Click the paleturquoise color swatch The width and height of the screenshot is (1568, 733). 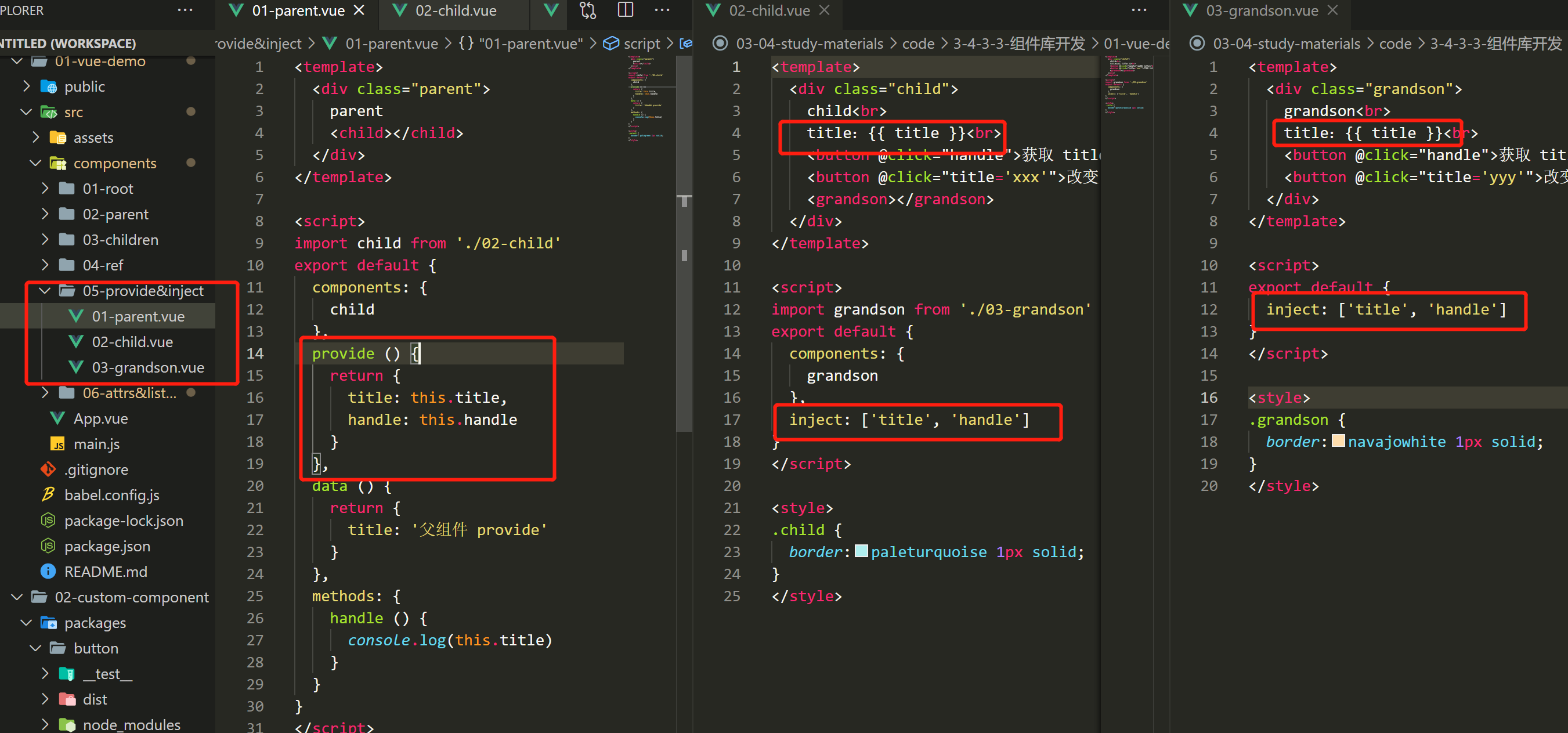(x=861, y=551)
